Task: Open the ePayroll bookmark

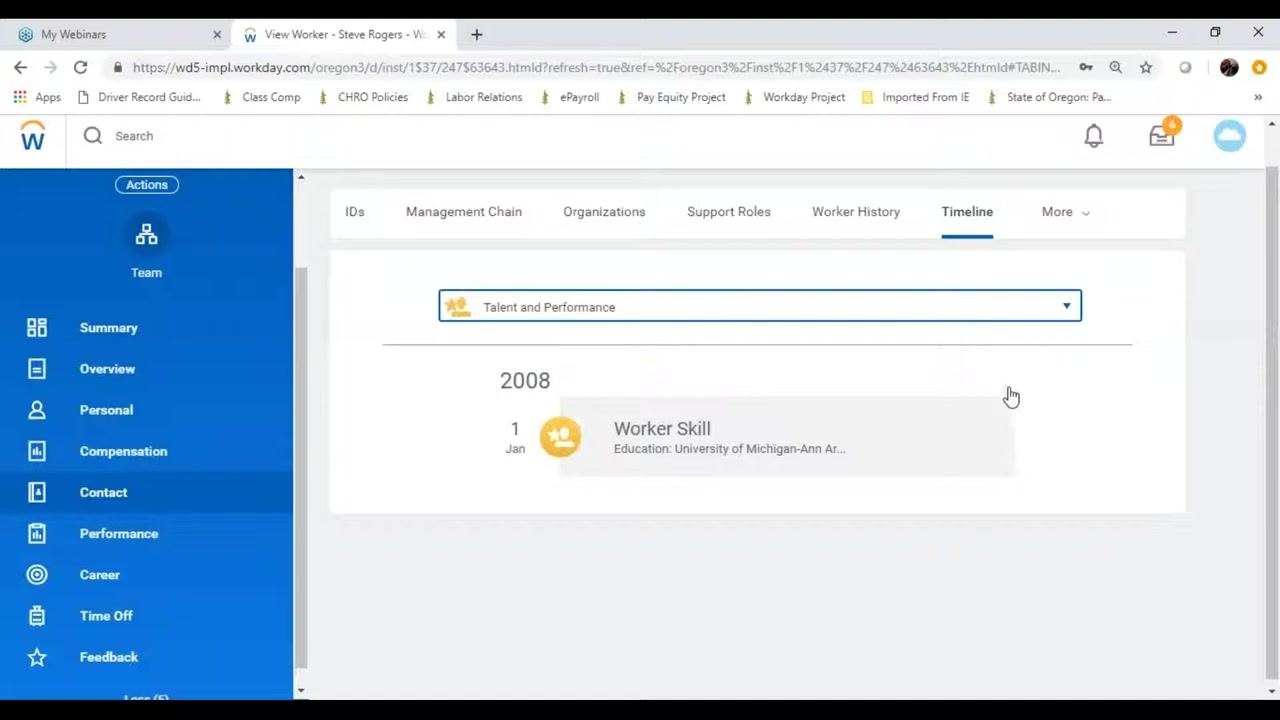Action: 569,97
